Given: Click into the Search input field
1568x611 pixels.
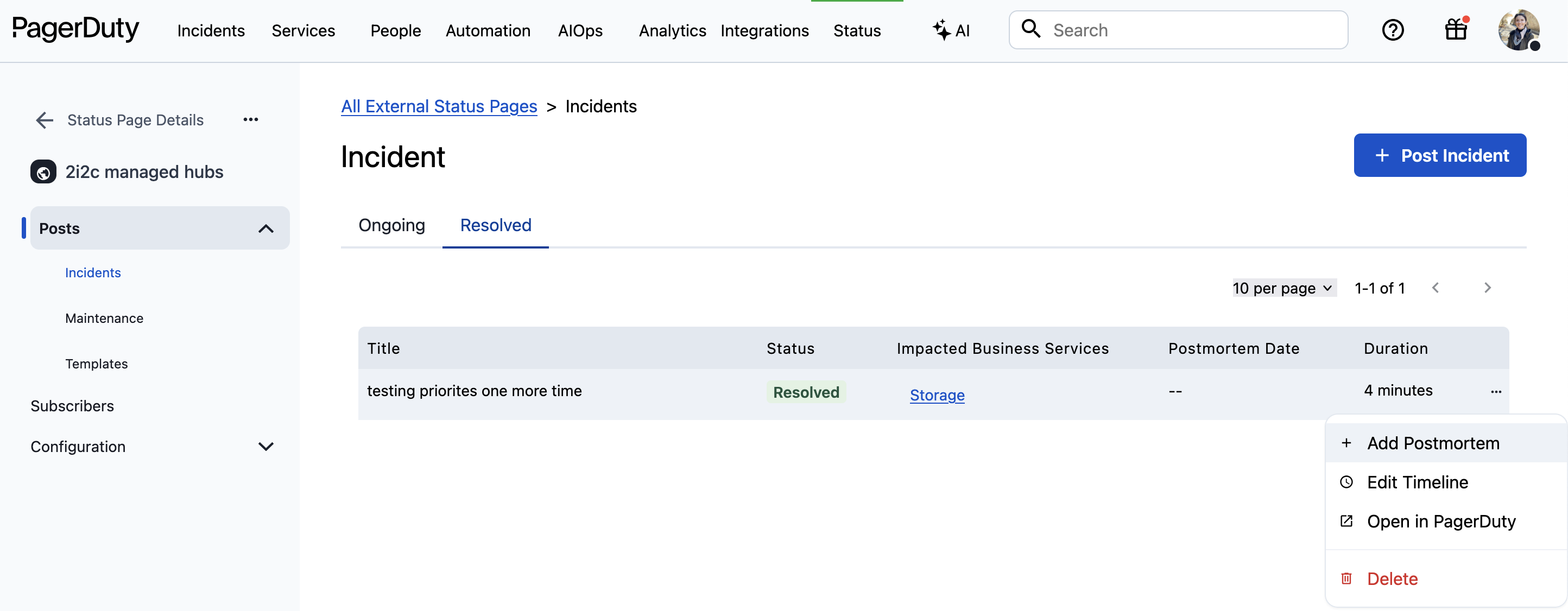Looking at the screenshot, I should (1178, 30).
